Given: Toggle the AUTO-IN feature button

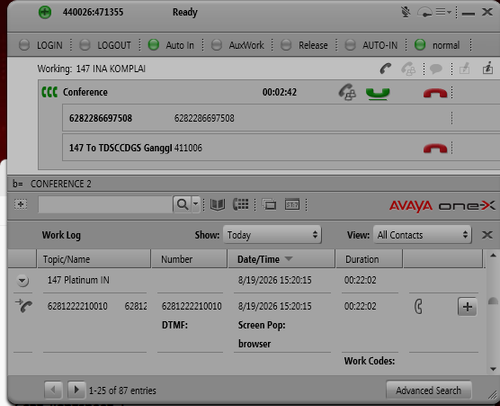Looking at the screenshot, I should tap(371, 45).
